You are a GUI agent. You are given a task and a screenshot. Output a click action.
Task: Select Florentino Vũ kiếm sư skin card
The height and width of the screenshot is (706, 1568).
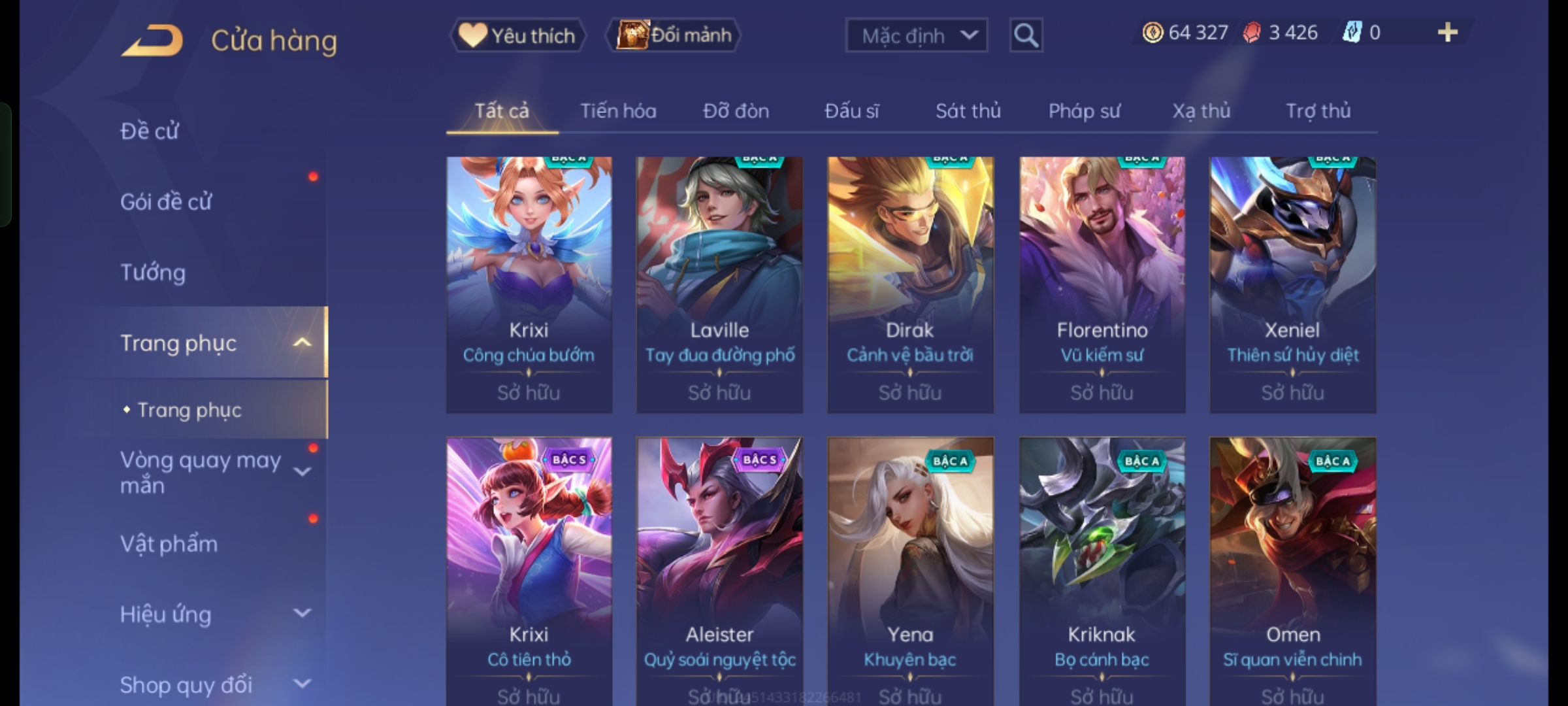(x=1102, y=285)
